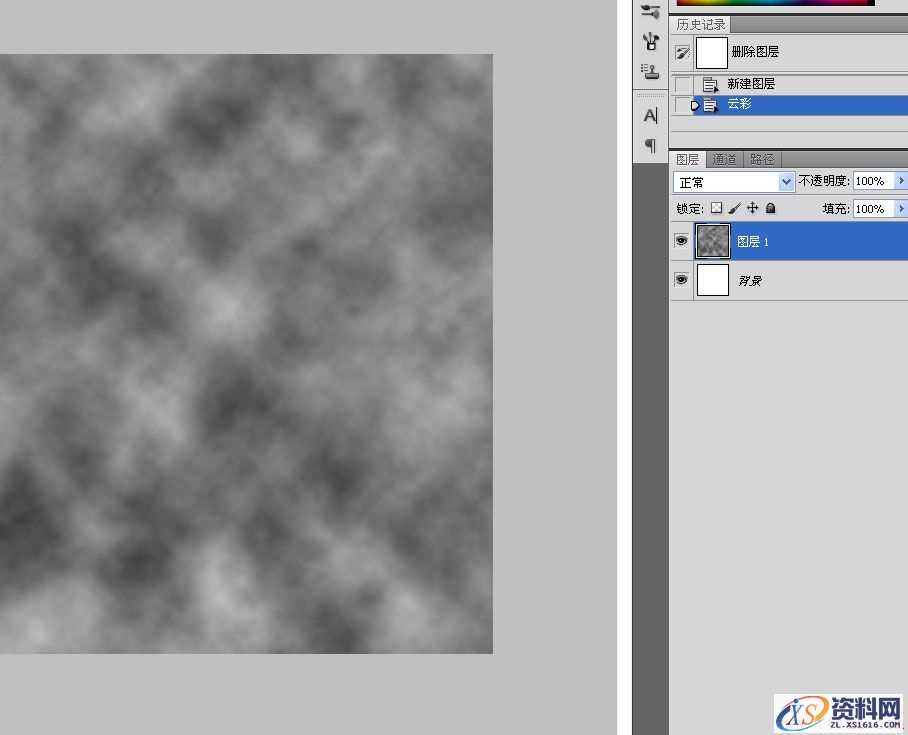908x735 pixels.
Task: Expand the 填充 fill slider arrow
Action: click(x=901, y=208)
